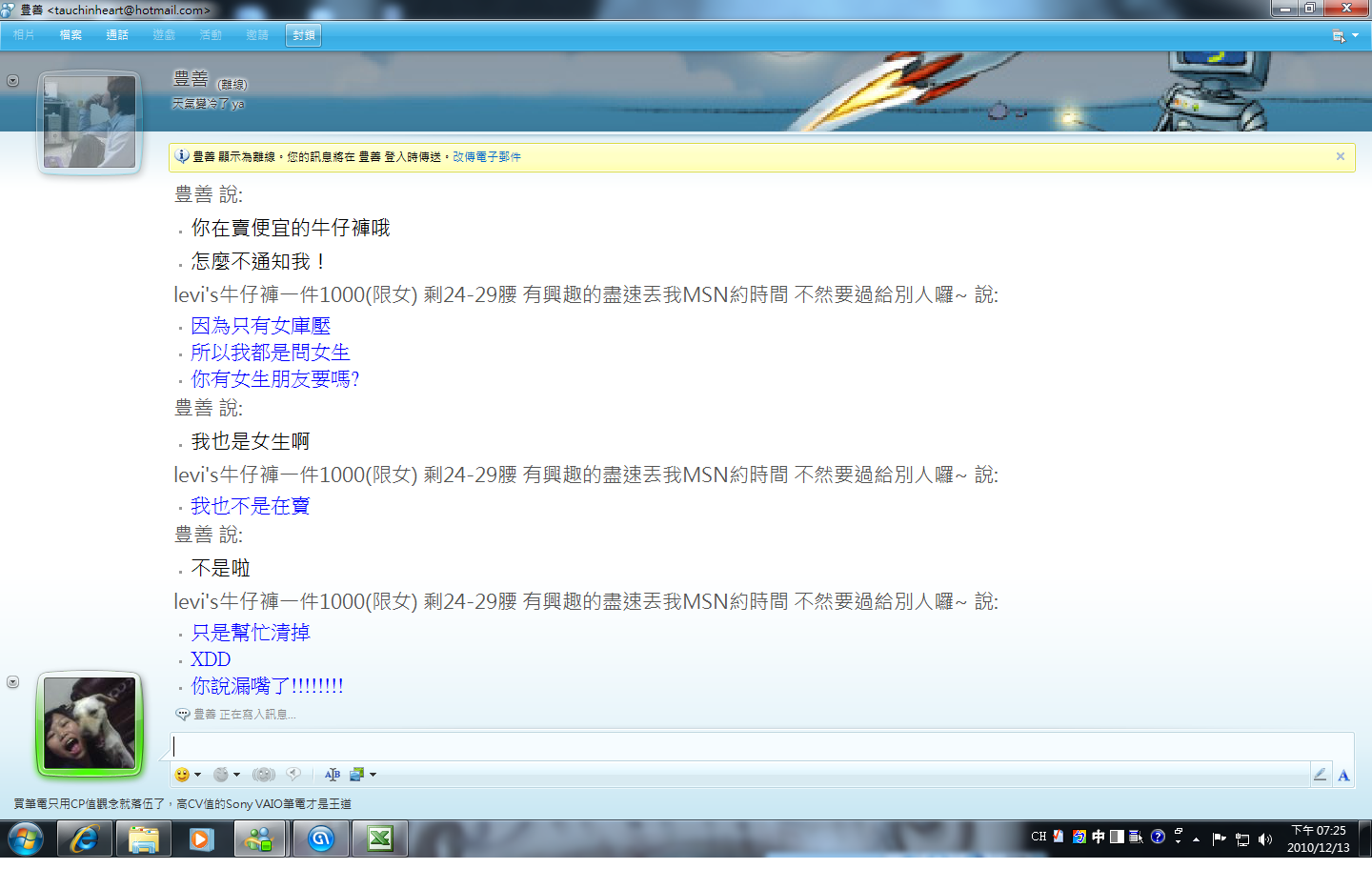Click the IME help question mark icon
1372x889 pixels.
pyautogui.click(x=1158, y=837)
